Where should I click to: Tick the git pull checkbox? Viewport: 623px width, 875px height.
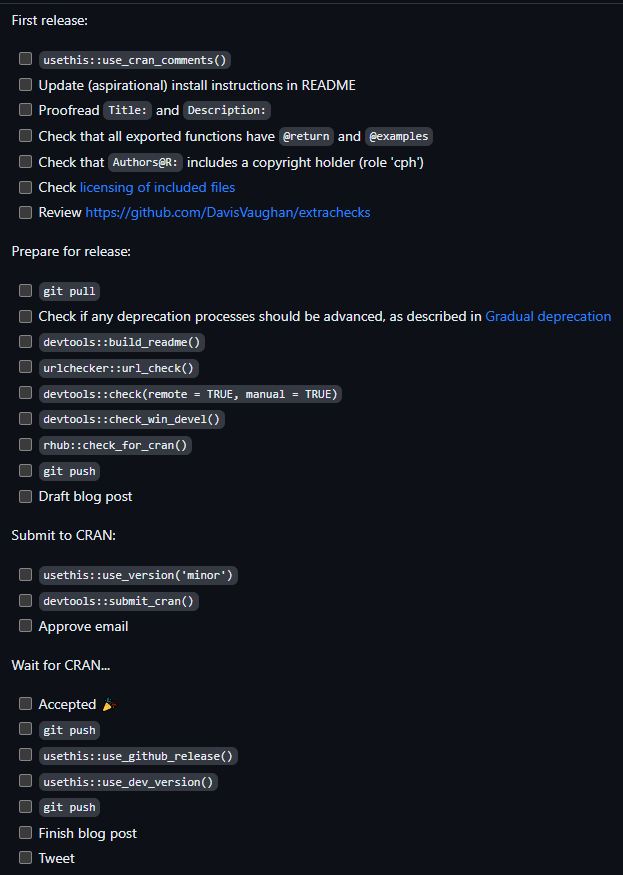25,291
